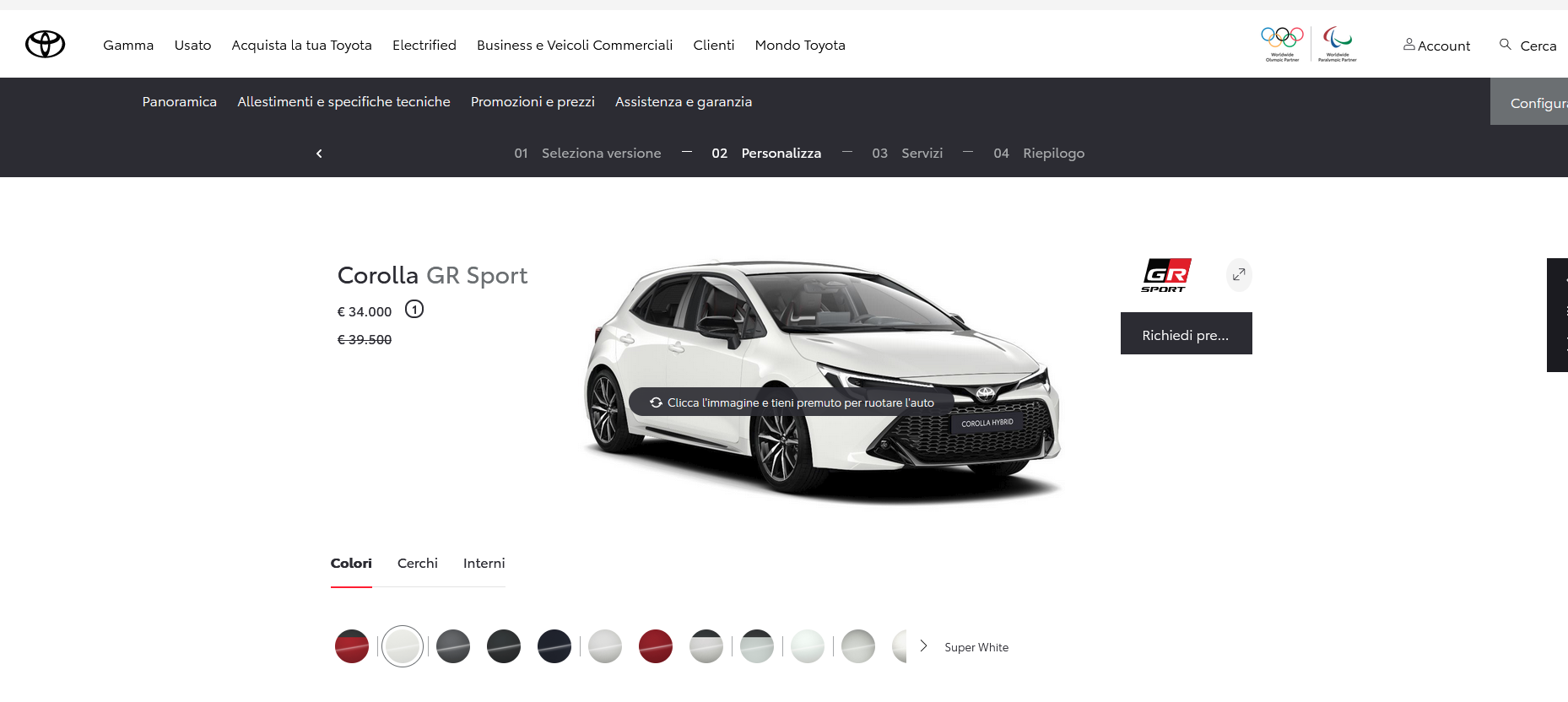Image resolution: width=1568 pixels, height=702 pixels.
Task: Pick the sixth swatch, solid silver
Action: pyautogui.click(x=605, y=646)
